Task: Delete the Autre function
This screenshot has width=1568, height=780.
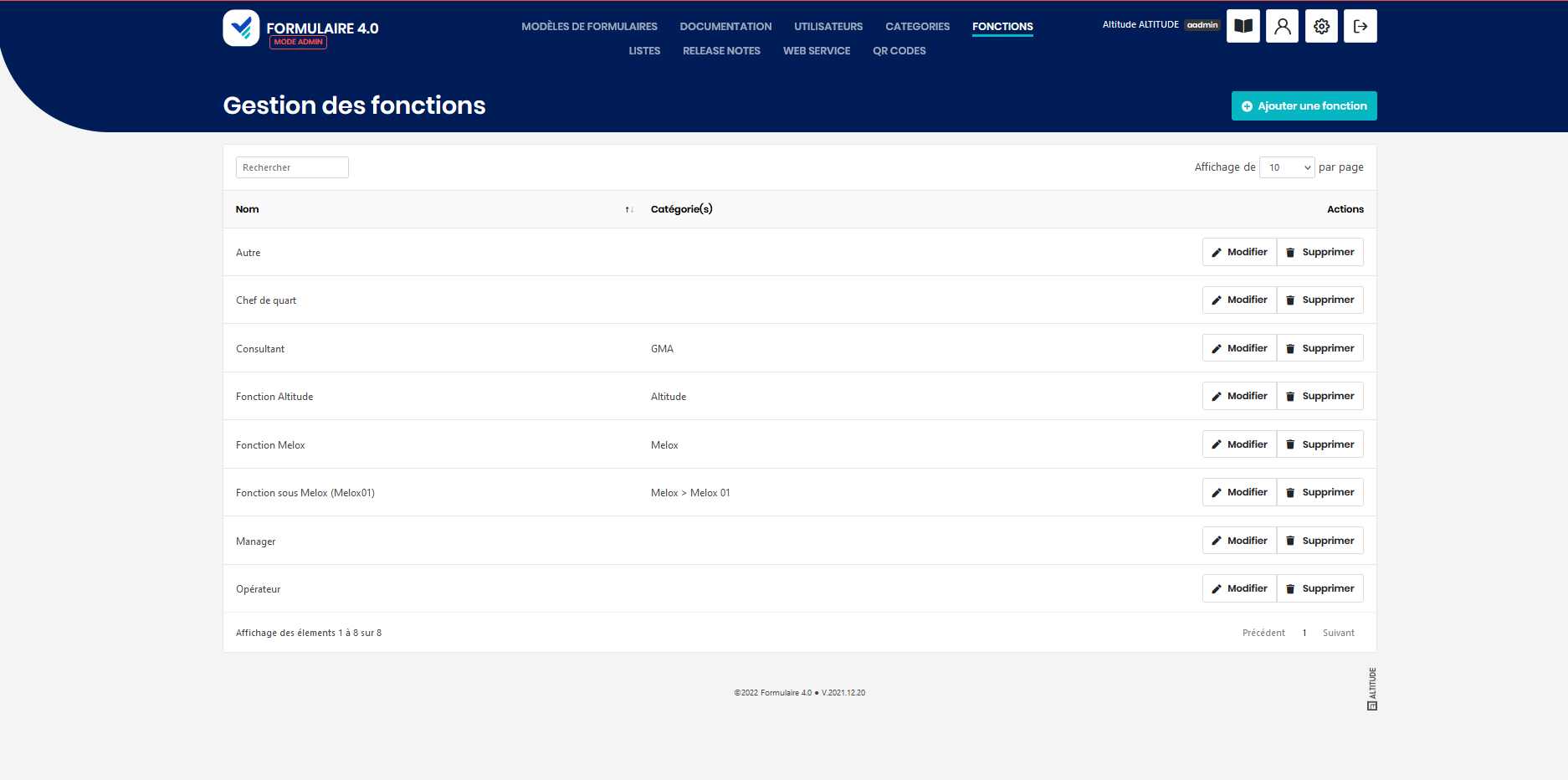Action: click(1319, 252)
